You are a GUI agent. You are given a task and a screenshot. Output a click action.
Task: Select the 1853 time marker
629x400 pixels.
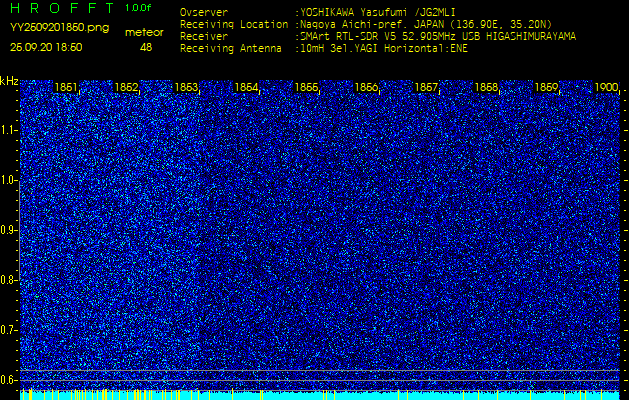[x=187, y=88]
